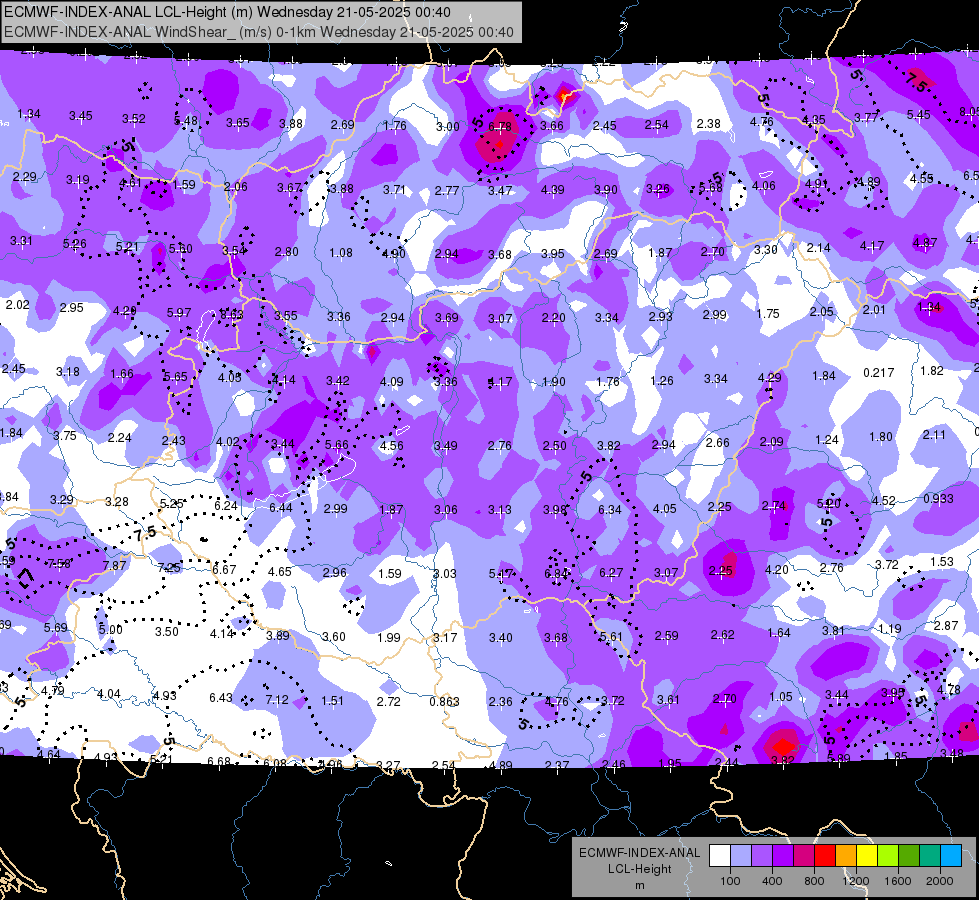
Task: Click the wind shear value 3.75
Action: pos(65,435)
